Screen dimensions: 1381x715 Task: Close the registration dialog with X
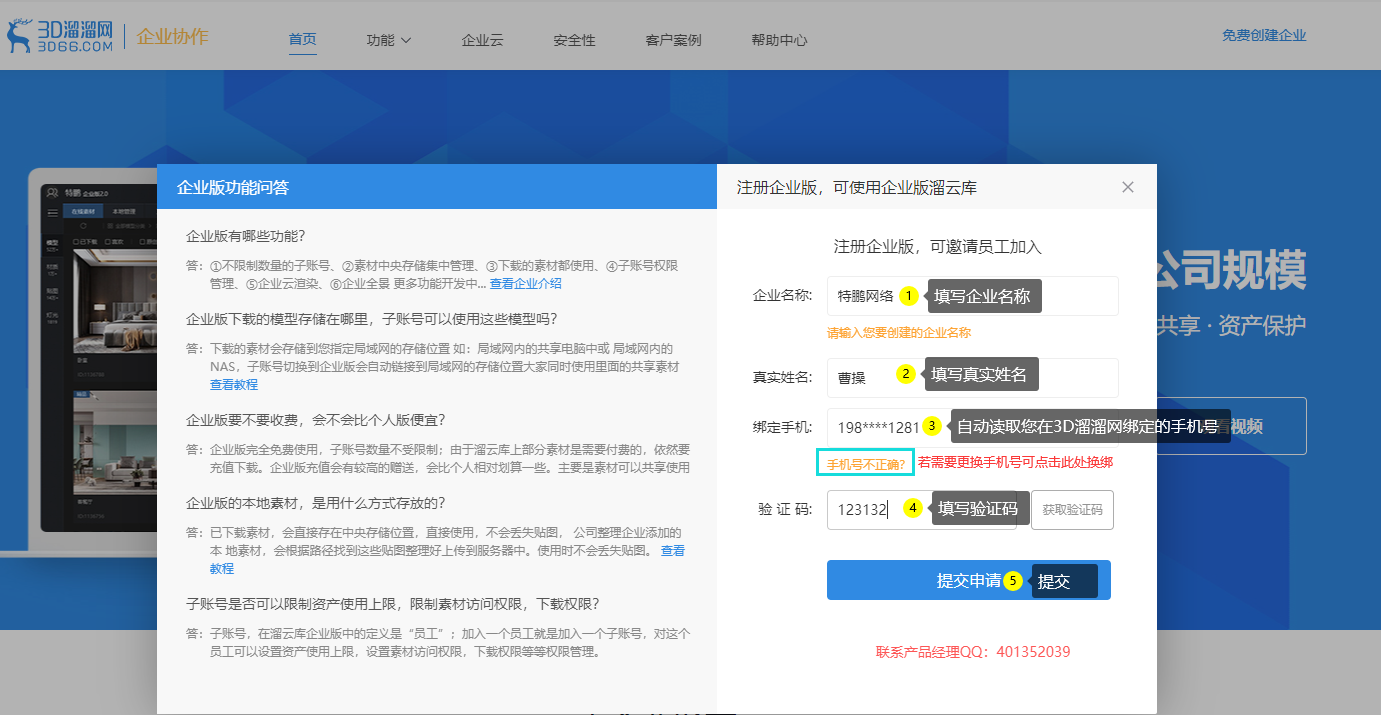tap(1128, 187)
